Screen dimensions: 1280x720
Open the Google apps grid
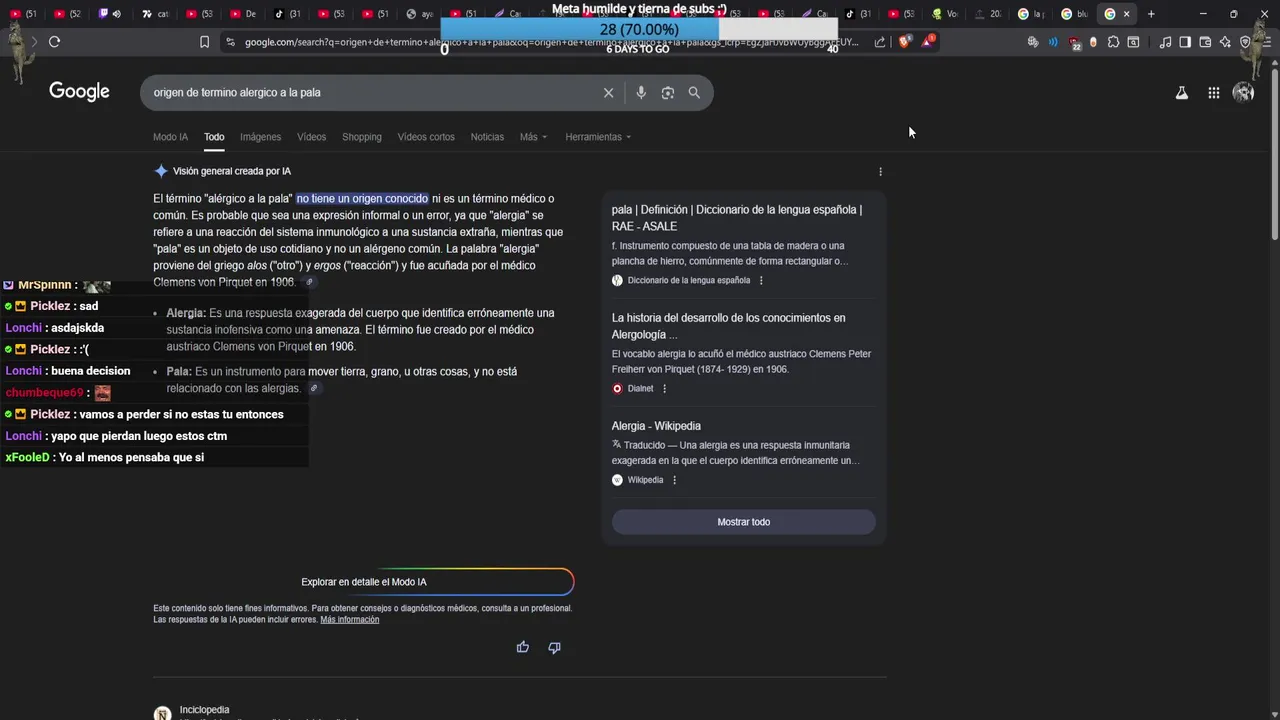[1213, 92]
